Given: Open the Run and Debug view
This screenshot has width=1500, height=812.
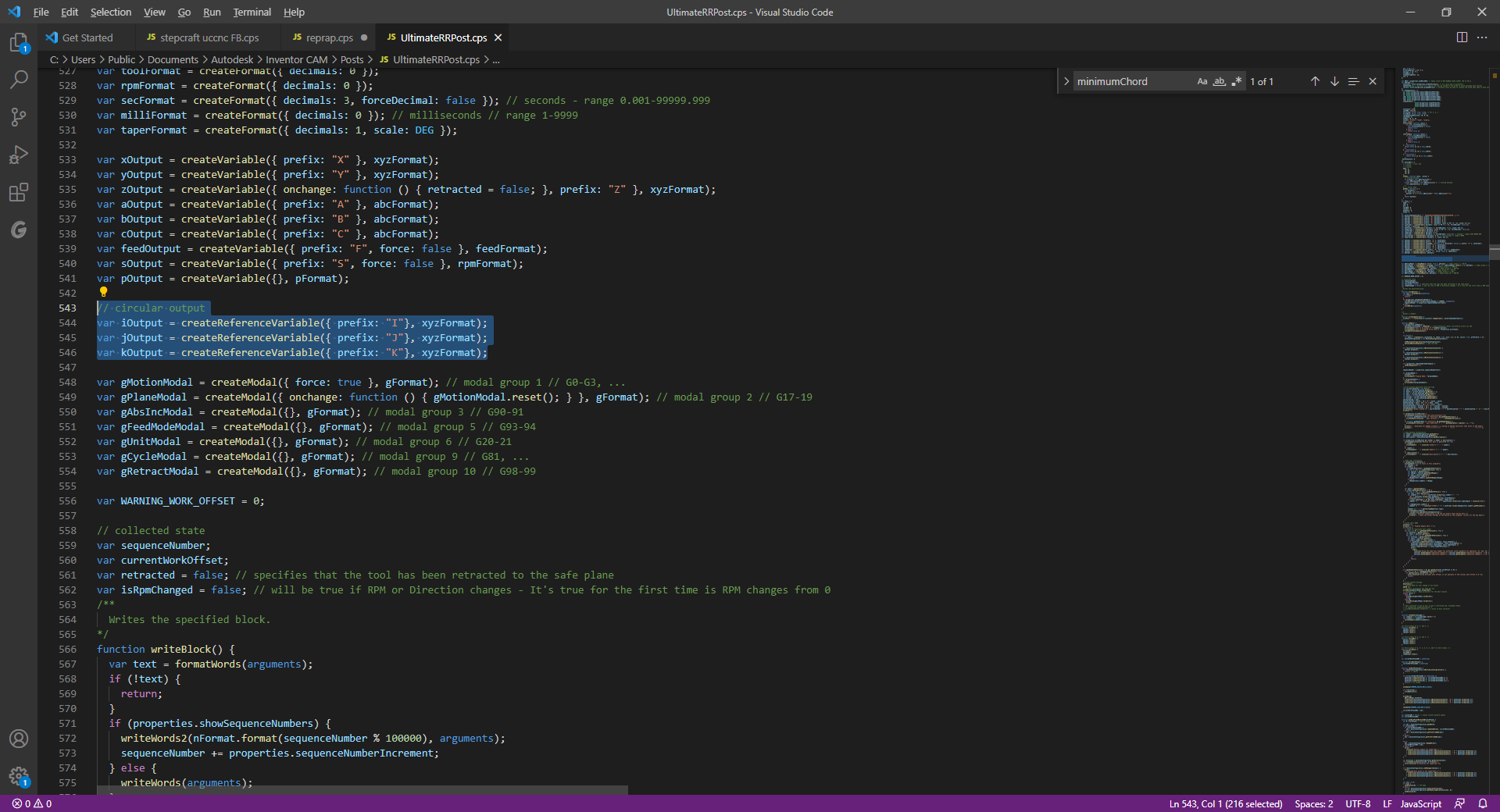Looking at the screenshot, I should (19, 155).
